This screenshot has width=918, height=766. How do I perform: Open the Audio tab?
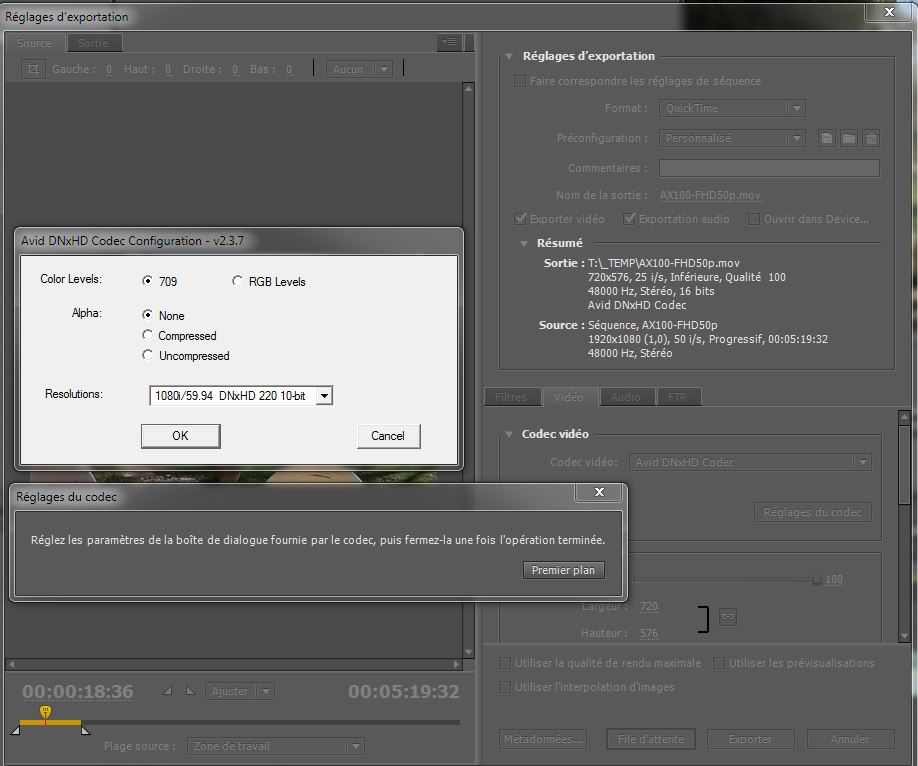pos(626,397)
